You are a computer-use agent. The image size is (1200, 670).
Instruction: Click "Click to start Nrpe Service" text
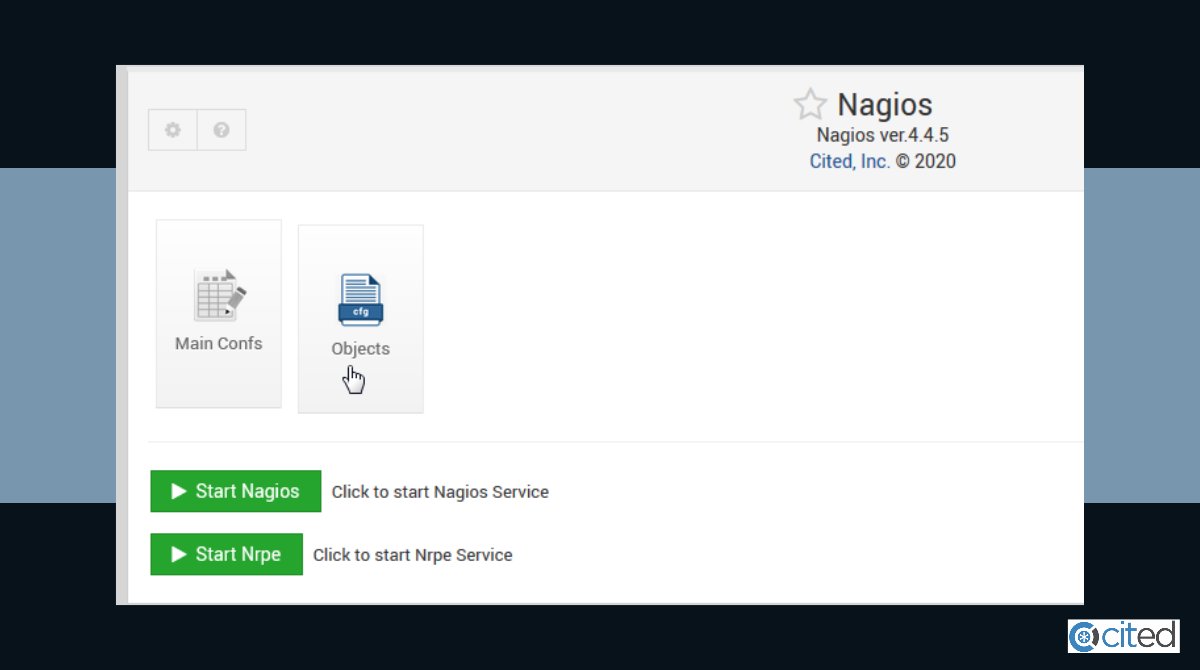point(413,555)
